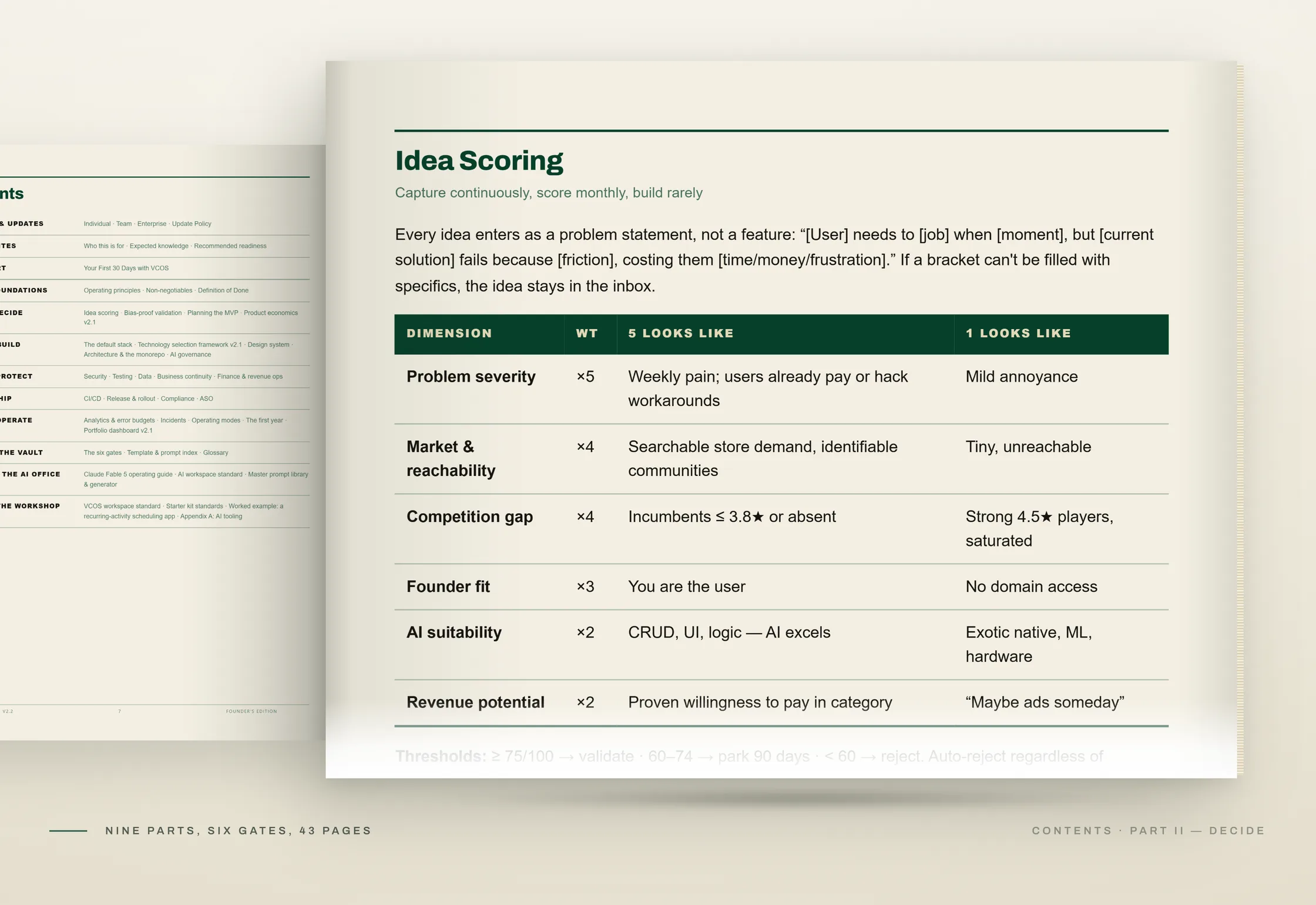Click the "You are the user" cell
This screenshot has width=1316, height=905.
point(687,586)
